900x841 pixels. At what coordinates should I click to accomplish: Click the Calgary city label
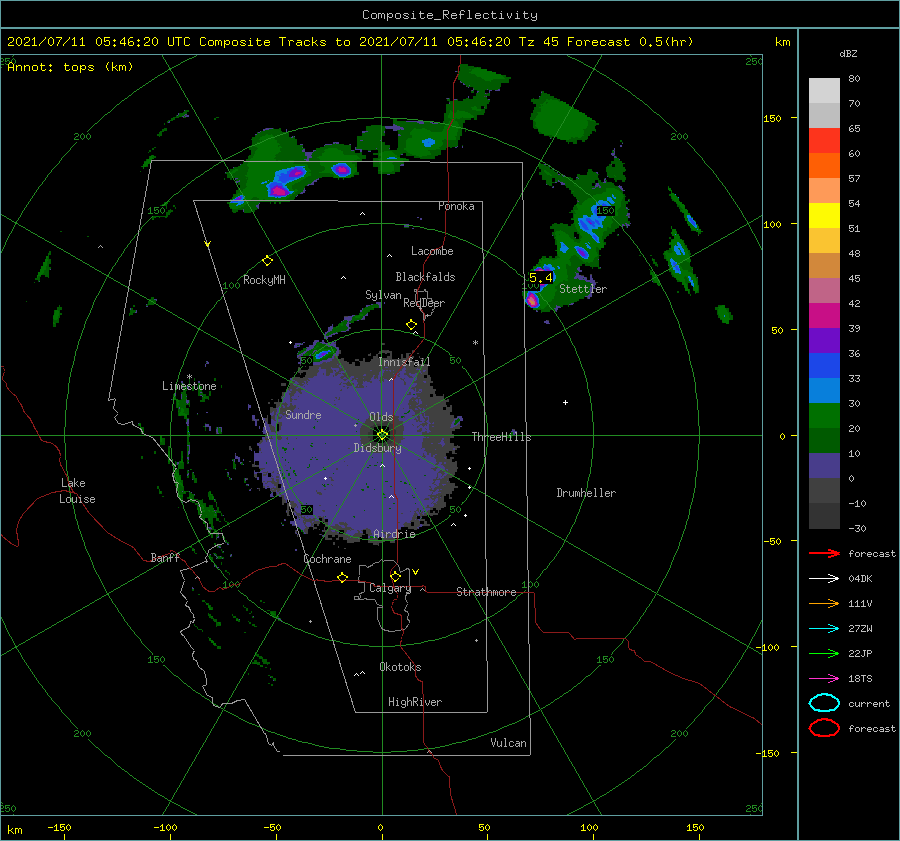tap(390, 588)
